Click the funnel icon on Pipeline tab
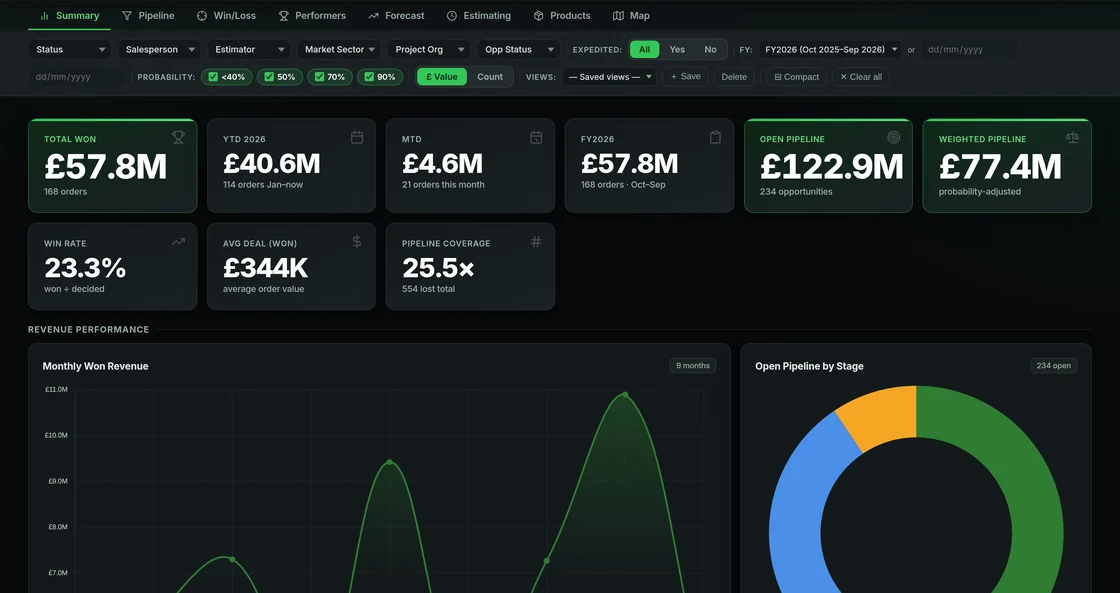Image resolution: width=1120 pixels, height=593 pixels. (x=127, y=16)
